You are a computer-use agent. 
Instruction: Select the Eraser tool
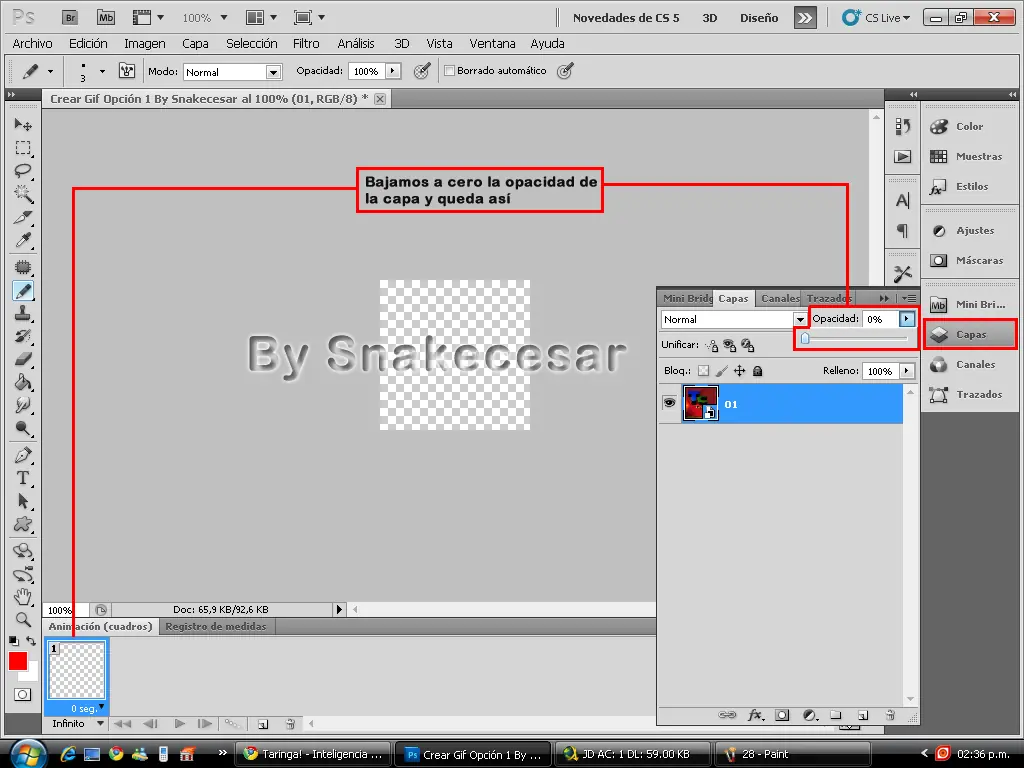[23, 359]
